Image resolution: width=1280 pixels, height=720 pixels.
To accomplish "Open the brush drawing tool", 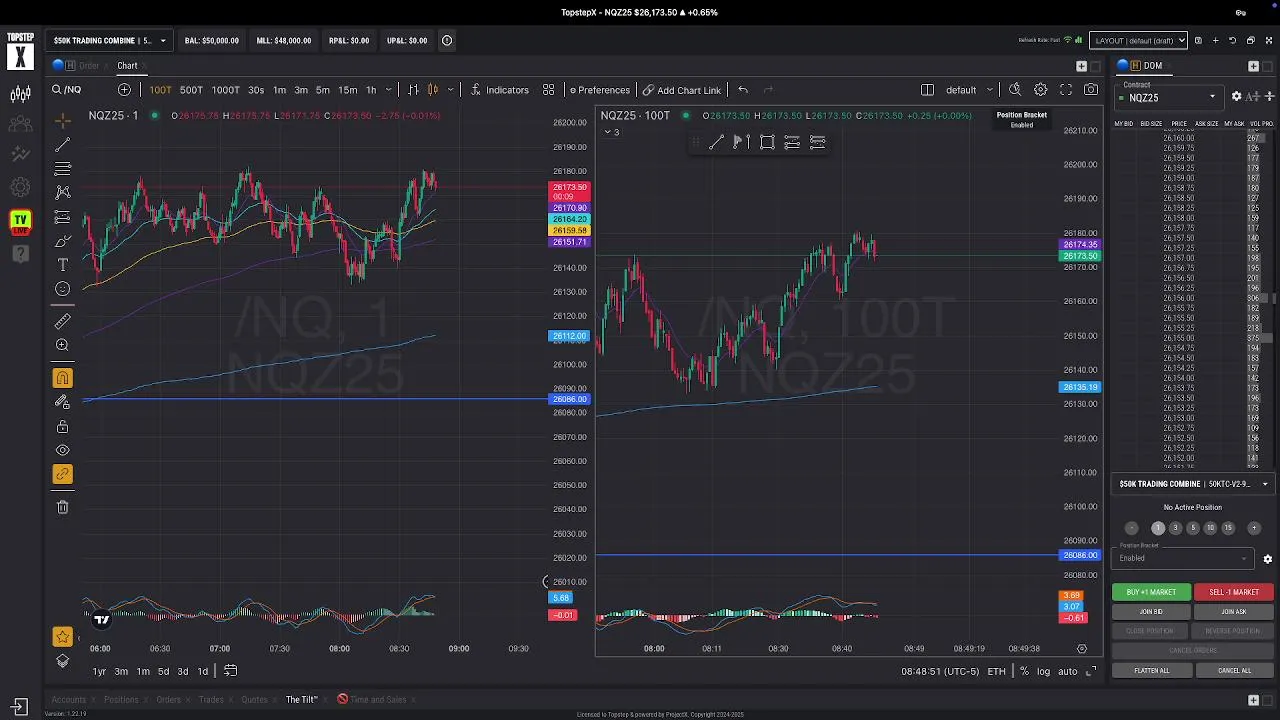I will coord(62,241).
